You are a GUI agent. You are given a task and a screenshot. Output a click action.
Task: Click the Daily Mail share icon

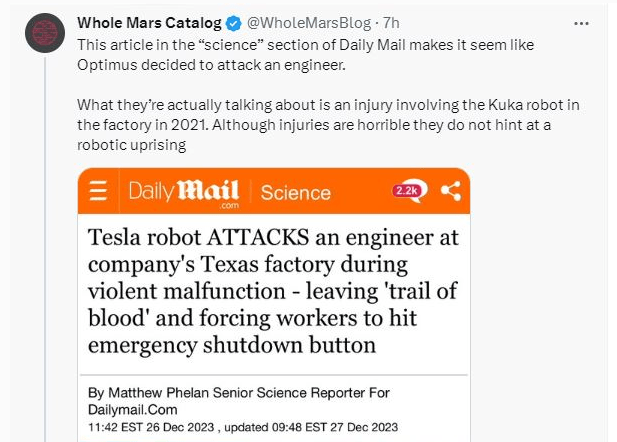pyautogui.click(x=450, y=190)
